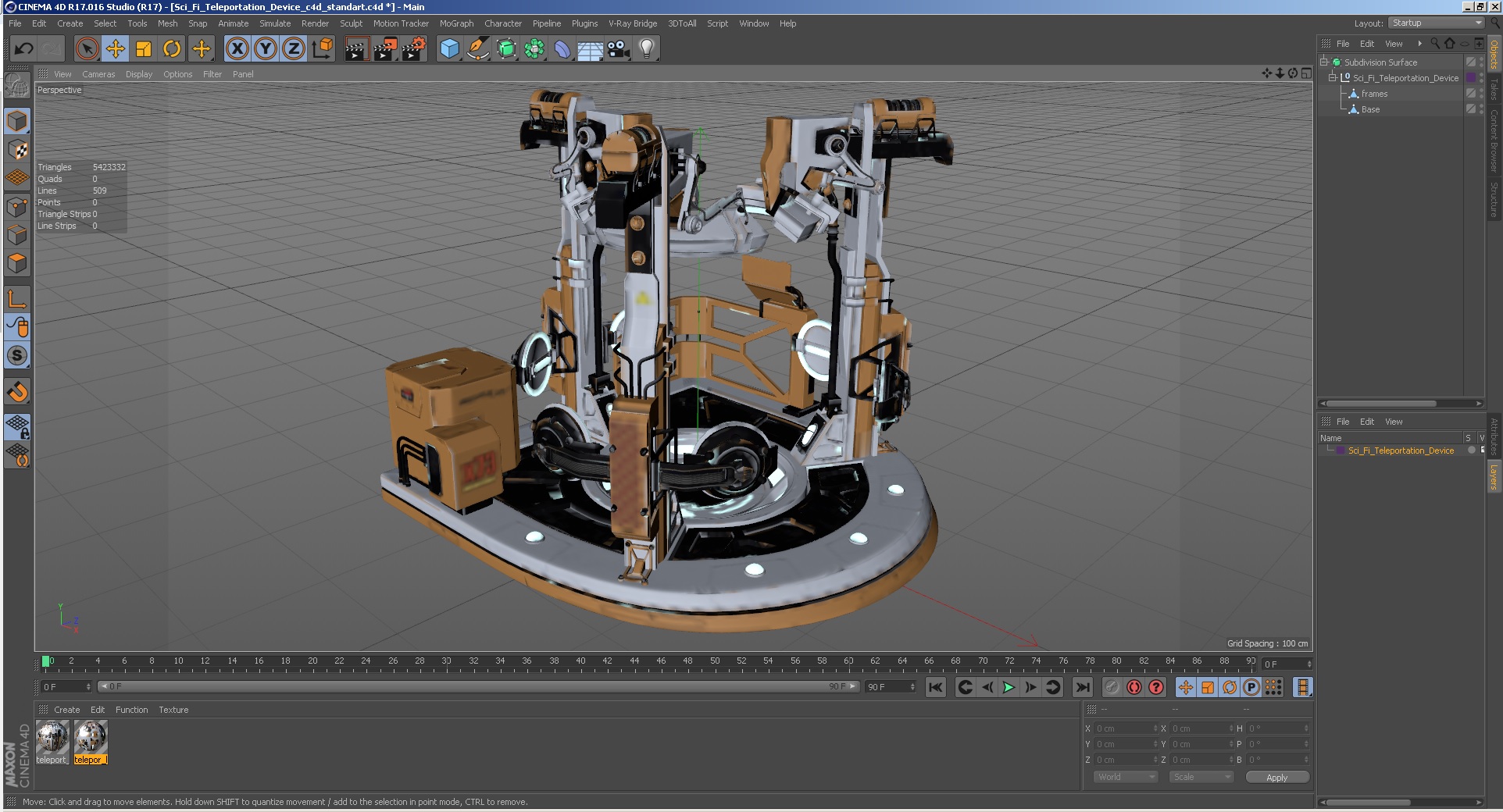Collapse the Subdivision Surface tree node
The height and width of the screenshot is (812, 1503).
pos(1324,62)
